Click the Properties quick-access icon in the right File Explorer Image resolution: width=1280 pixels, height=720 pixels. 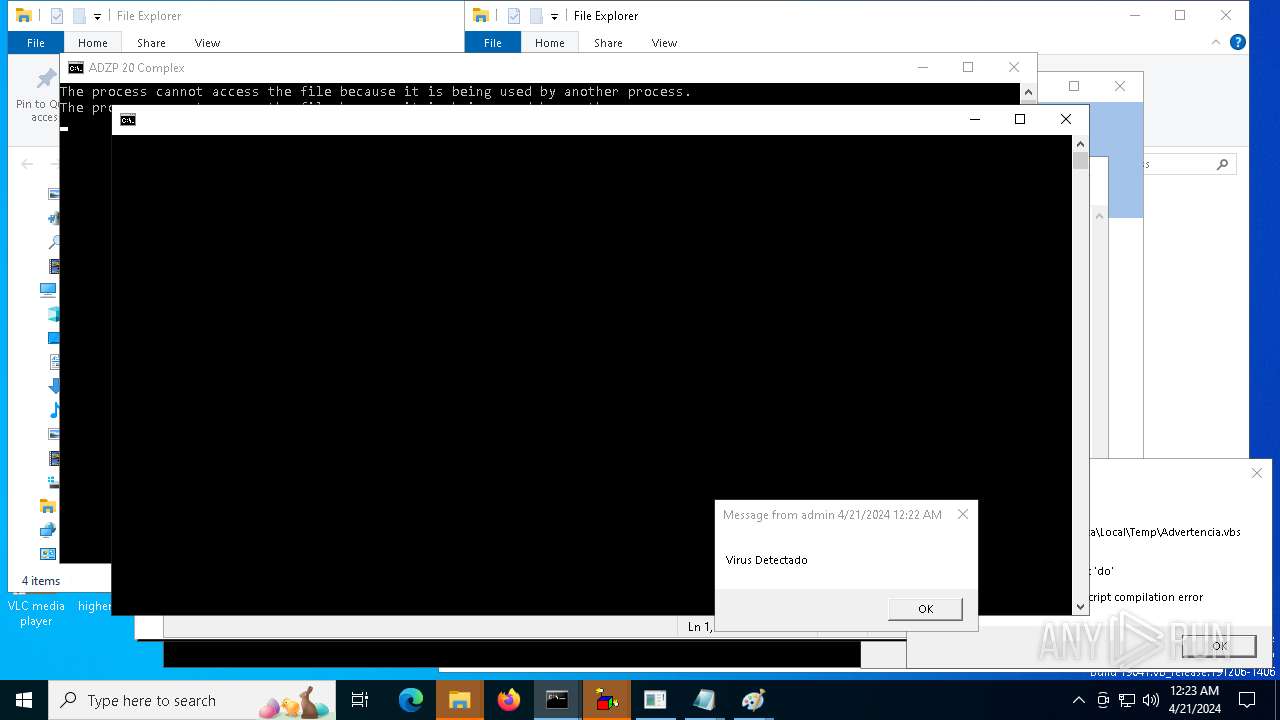point(514,16)
